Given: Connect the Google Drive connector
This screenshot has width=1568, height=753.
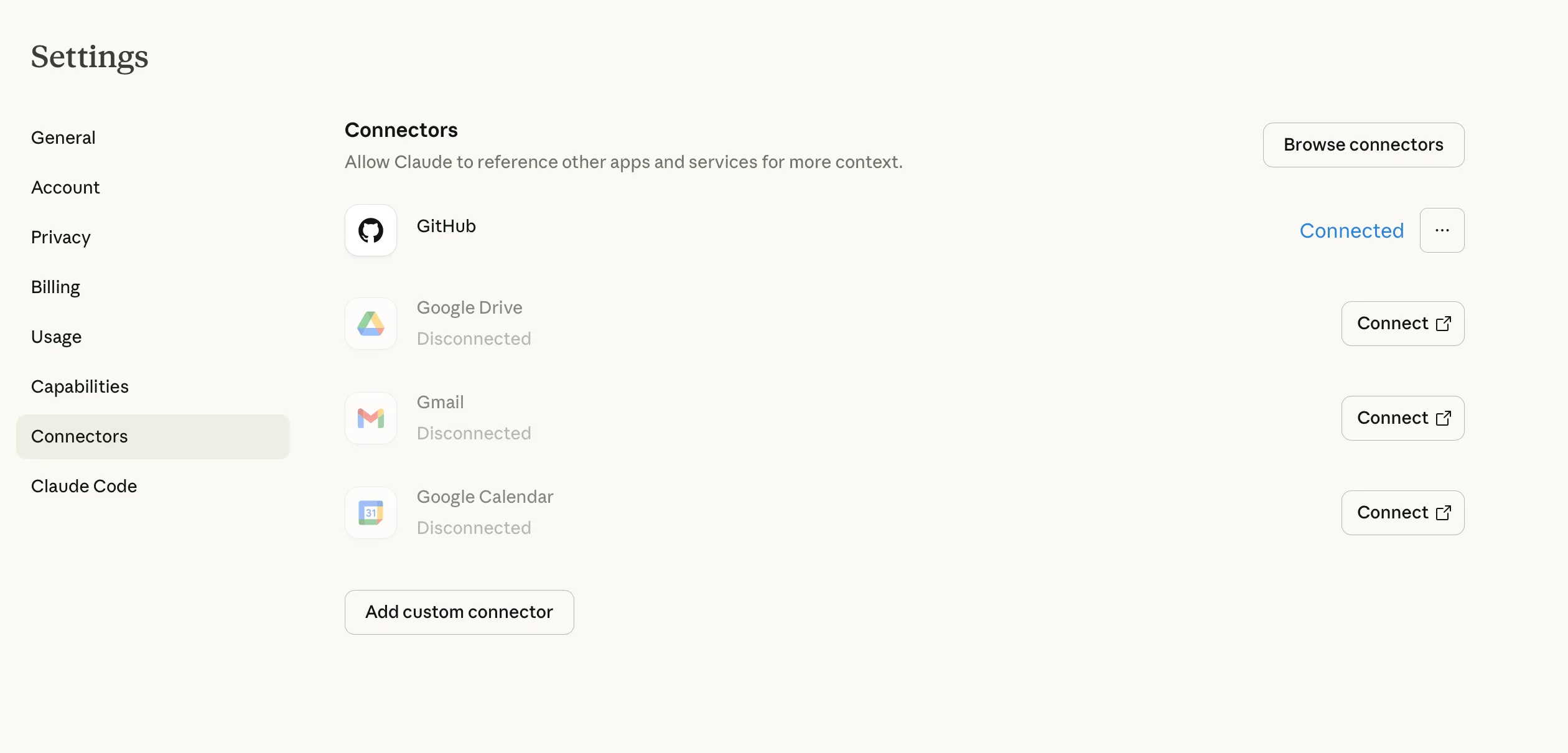Looking at the screenshot, I should tap(1402, 324).
